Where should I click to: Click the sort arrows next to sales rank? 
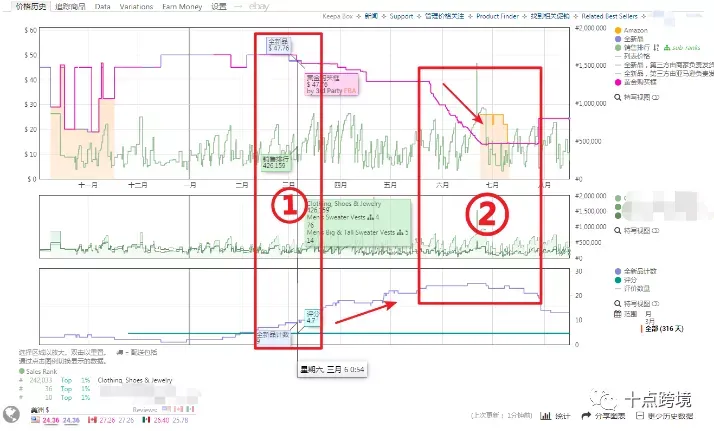656,47
